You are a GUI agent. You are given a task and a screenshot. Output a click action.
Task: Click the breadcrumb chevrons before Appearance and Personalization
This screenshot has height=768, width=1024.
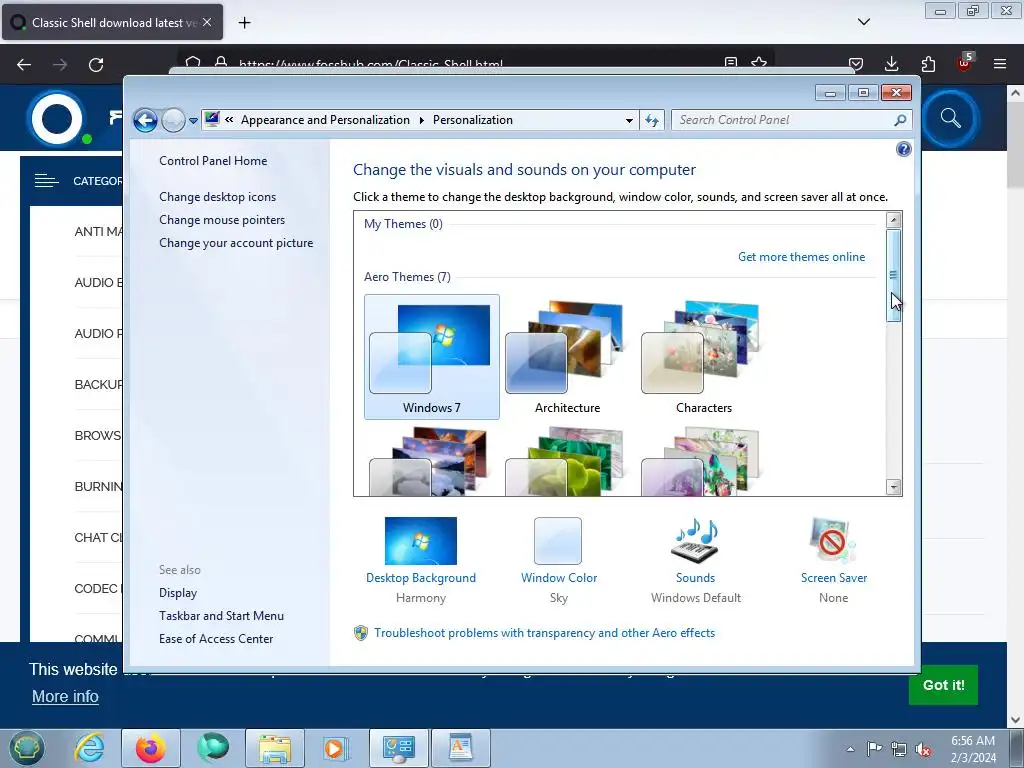(229, 120)
